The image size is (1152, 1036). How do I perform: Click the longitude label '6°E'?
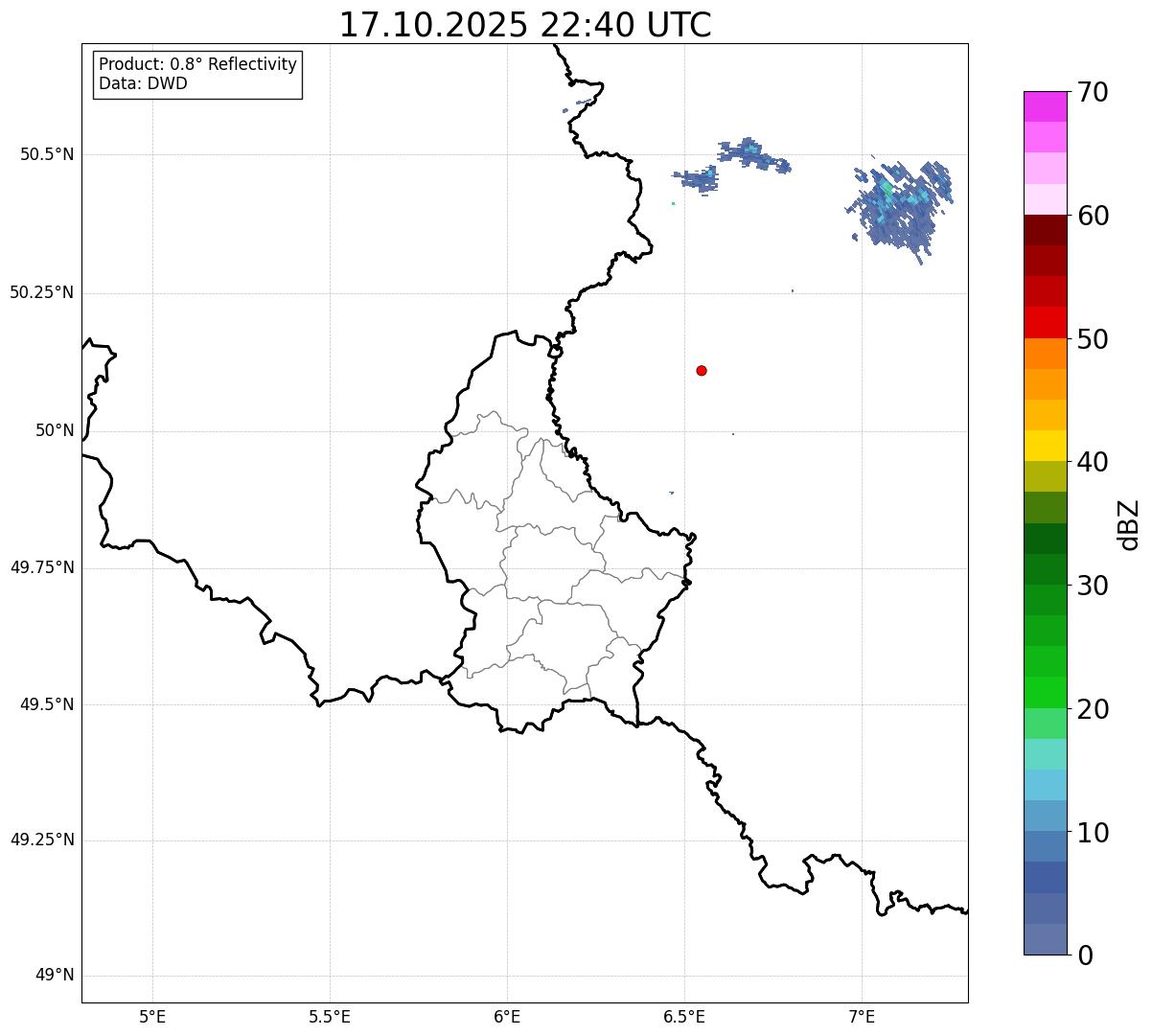(507, 1017)
